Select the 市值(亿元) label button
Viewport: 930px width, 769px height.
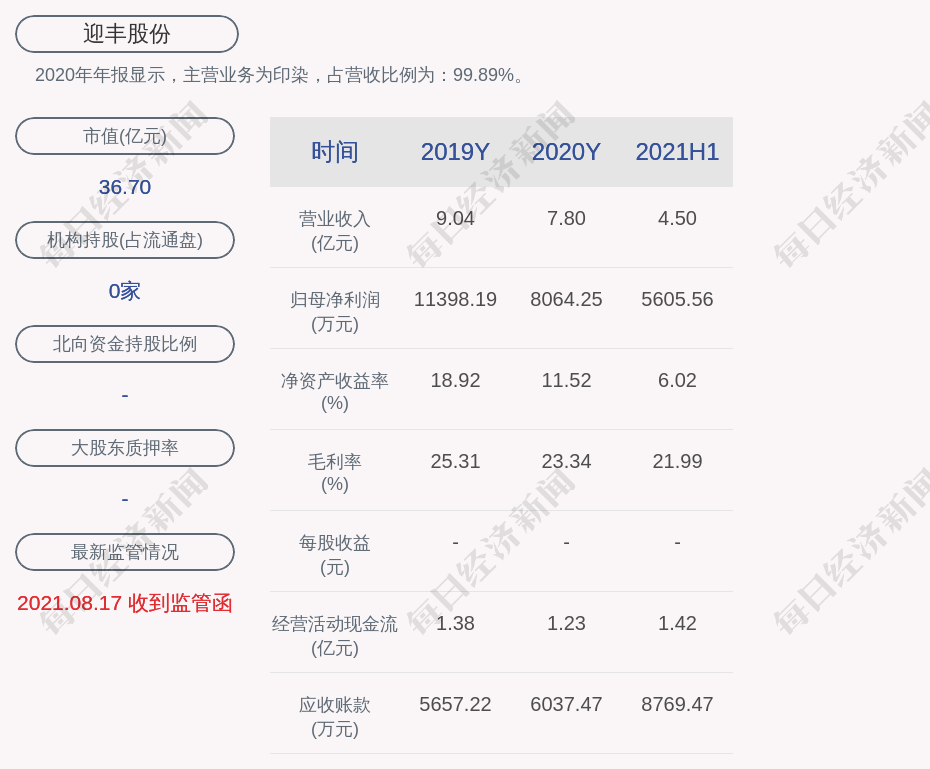pos(125,136)
